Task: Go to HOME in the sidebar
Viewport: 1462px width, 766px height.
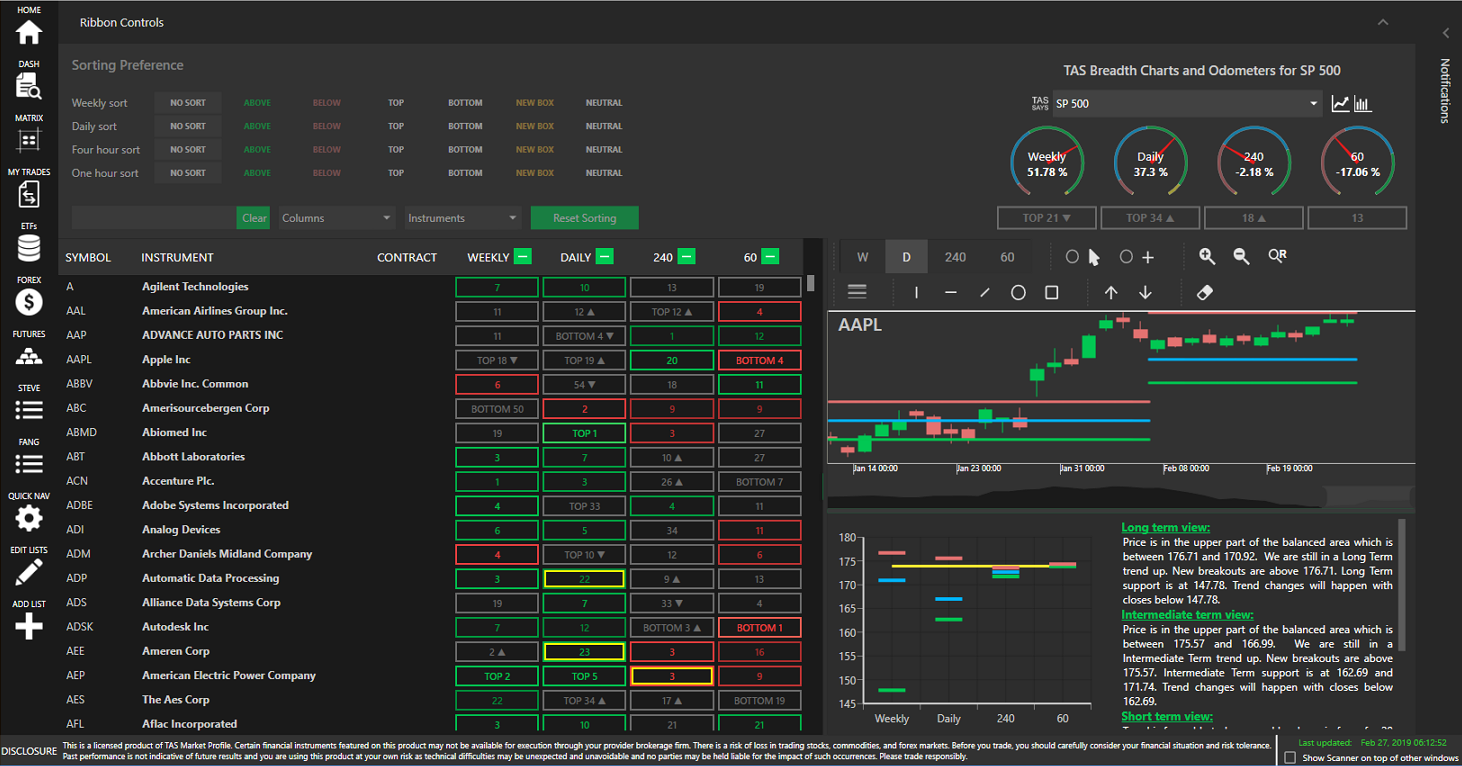Action: (29, 32)
